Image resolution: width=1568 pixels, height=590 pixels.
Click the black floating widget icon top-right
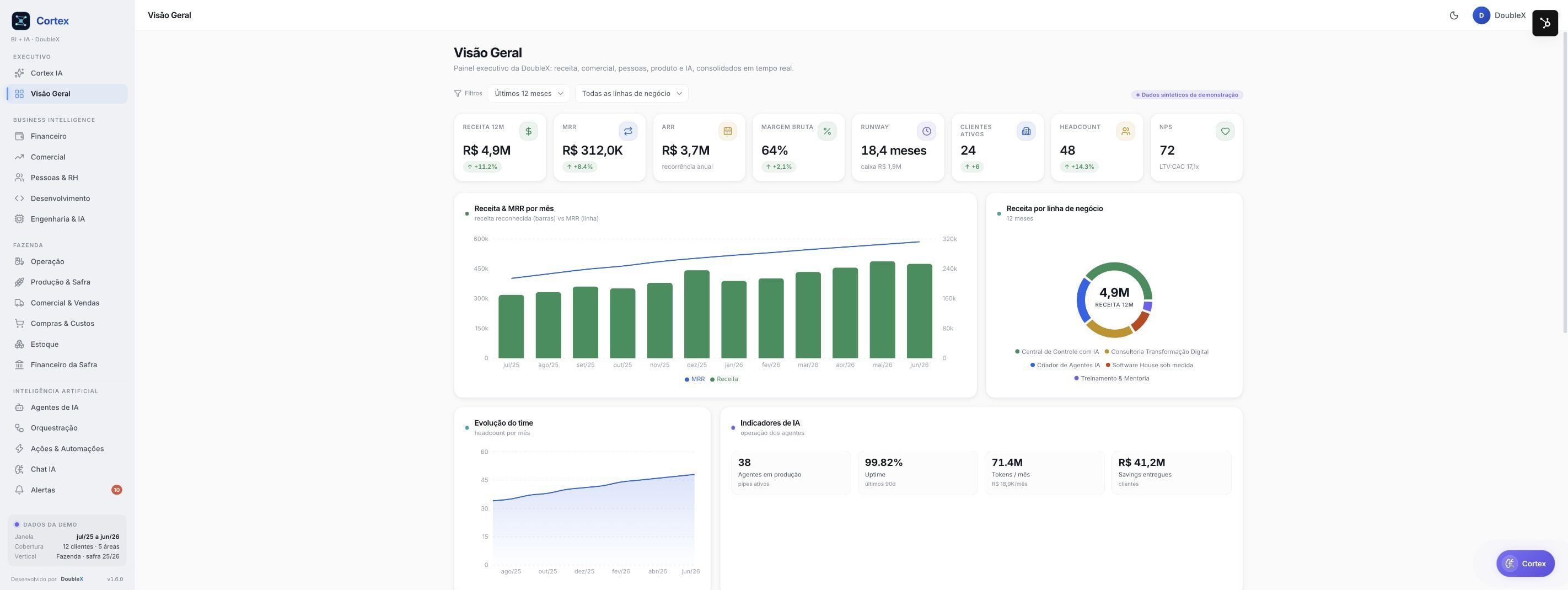tap(1544, 23)
